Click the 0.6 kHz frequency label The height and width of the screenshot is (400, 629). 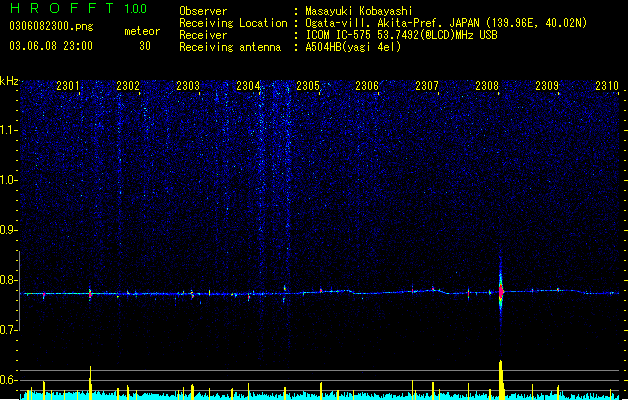(9, 380)
